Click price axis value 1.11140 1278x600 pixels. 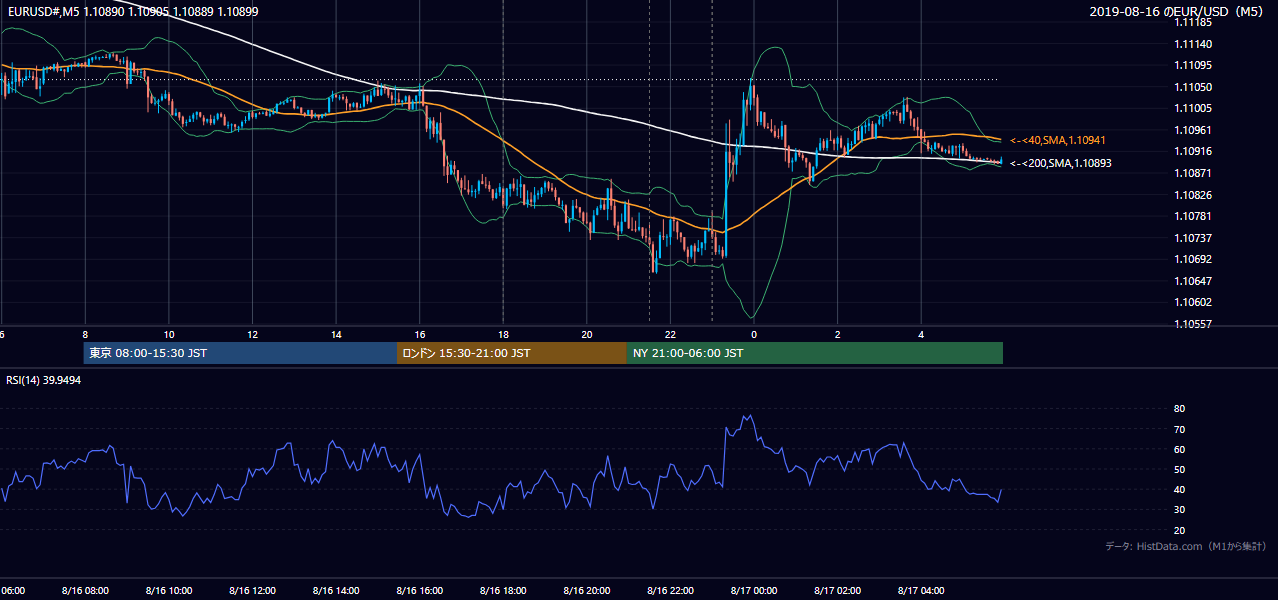pyautogui.click(x=1193, y=44)
